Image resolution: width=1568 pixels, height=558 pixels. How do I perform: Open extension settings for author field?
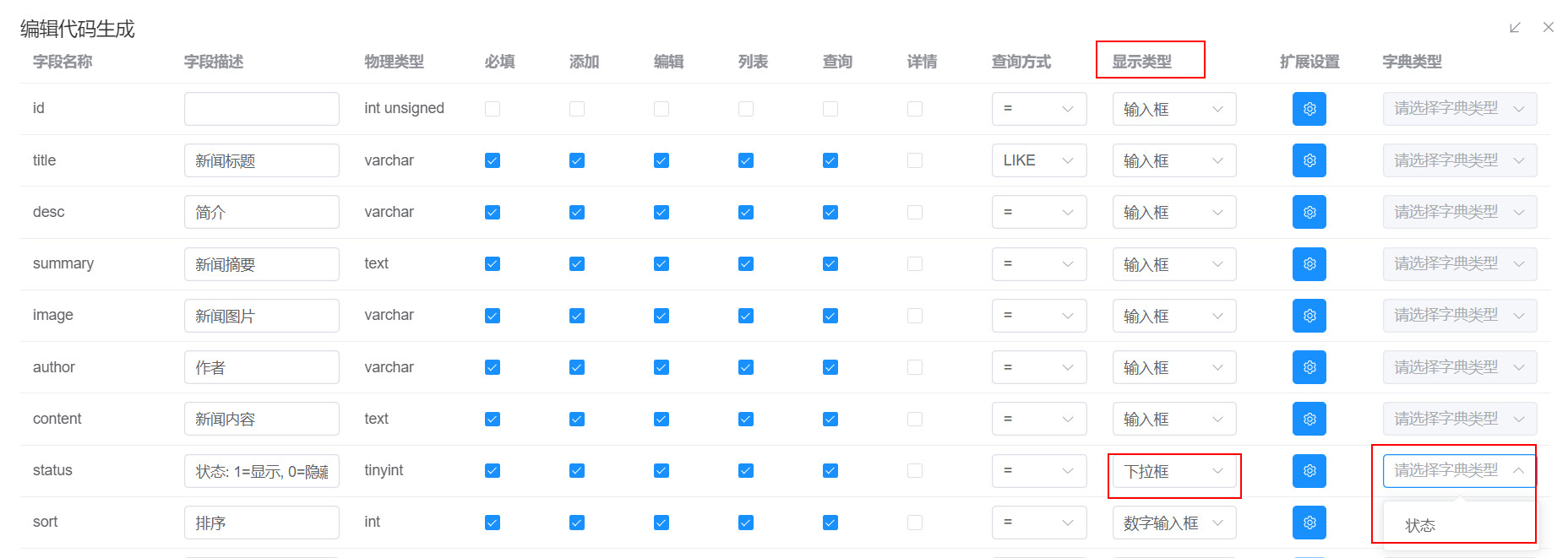[1309, 367]
